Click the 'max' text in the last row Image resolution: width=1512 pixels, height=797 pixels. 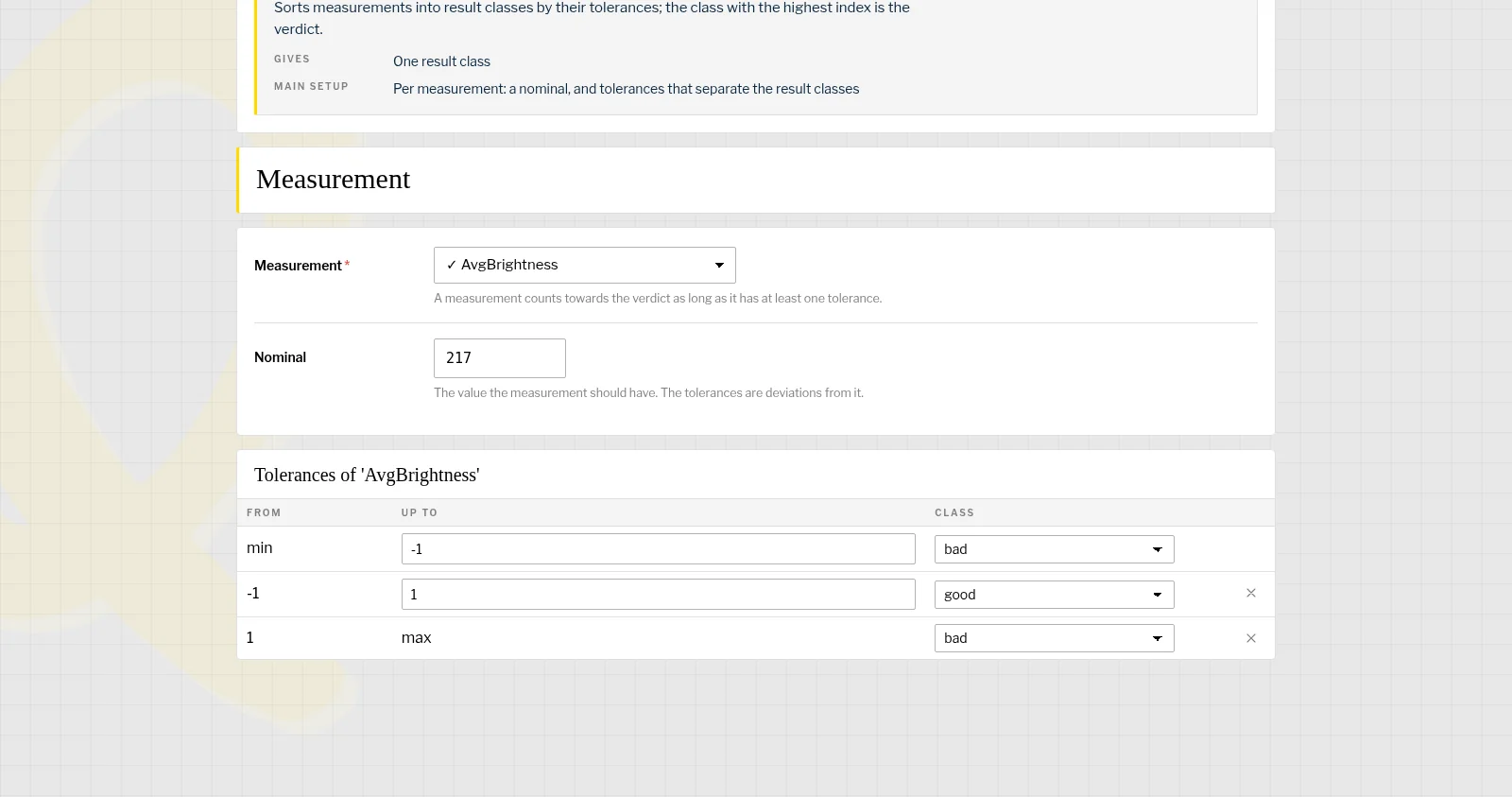click(x=416, y=638)
